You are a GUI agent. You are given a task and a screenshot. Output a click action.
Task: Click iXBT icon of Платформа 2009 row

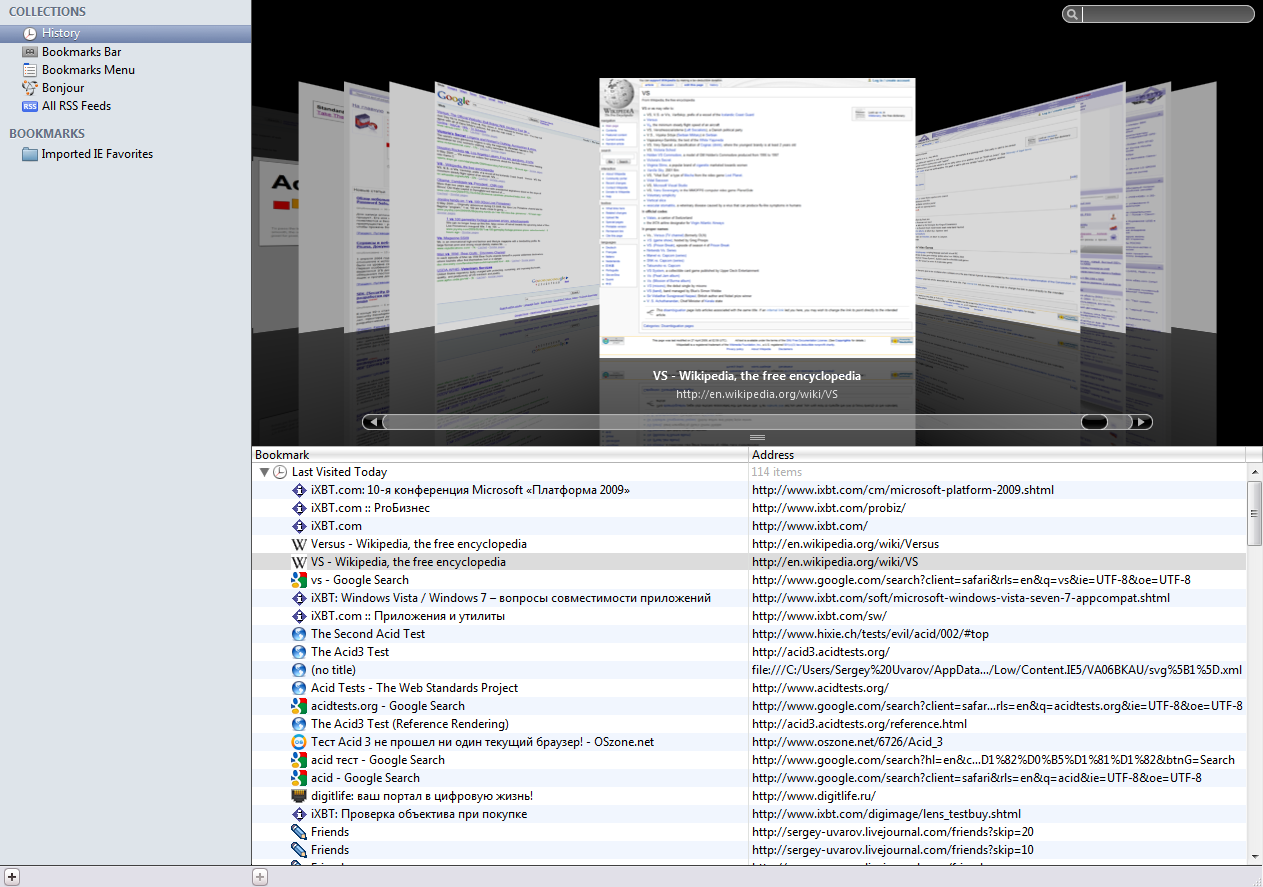[x=298, y=490]
